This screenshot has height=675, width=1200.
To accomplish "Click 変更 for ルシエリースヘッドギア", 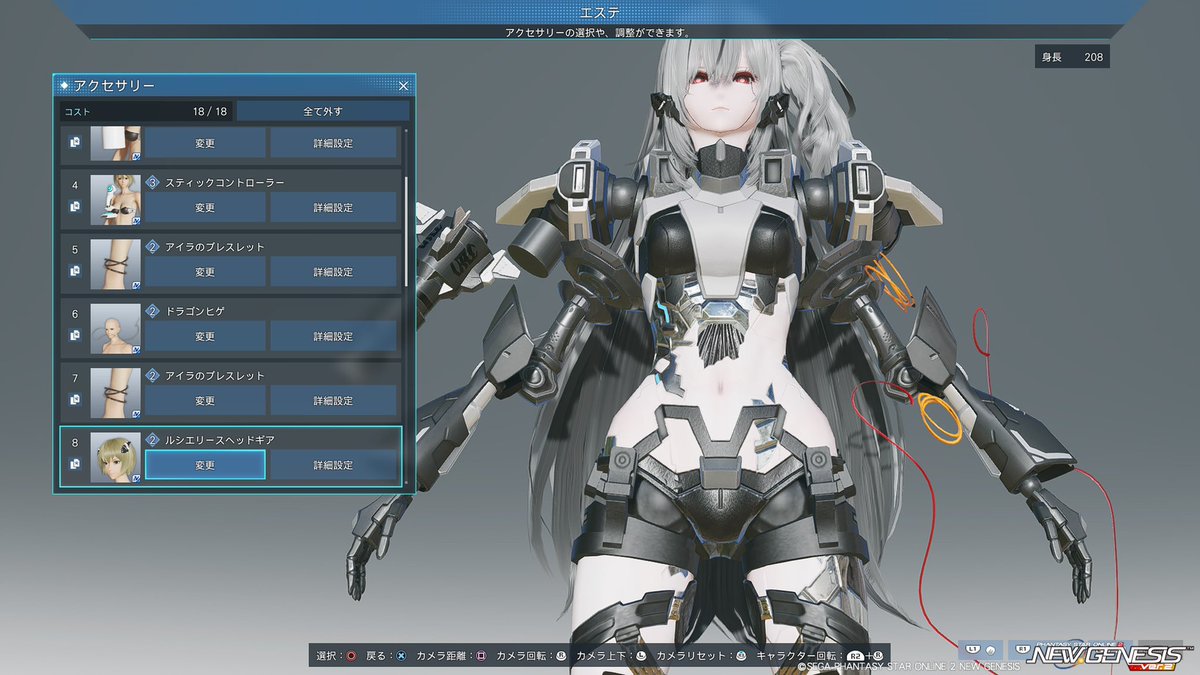I will point(205,465).
